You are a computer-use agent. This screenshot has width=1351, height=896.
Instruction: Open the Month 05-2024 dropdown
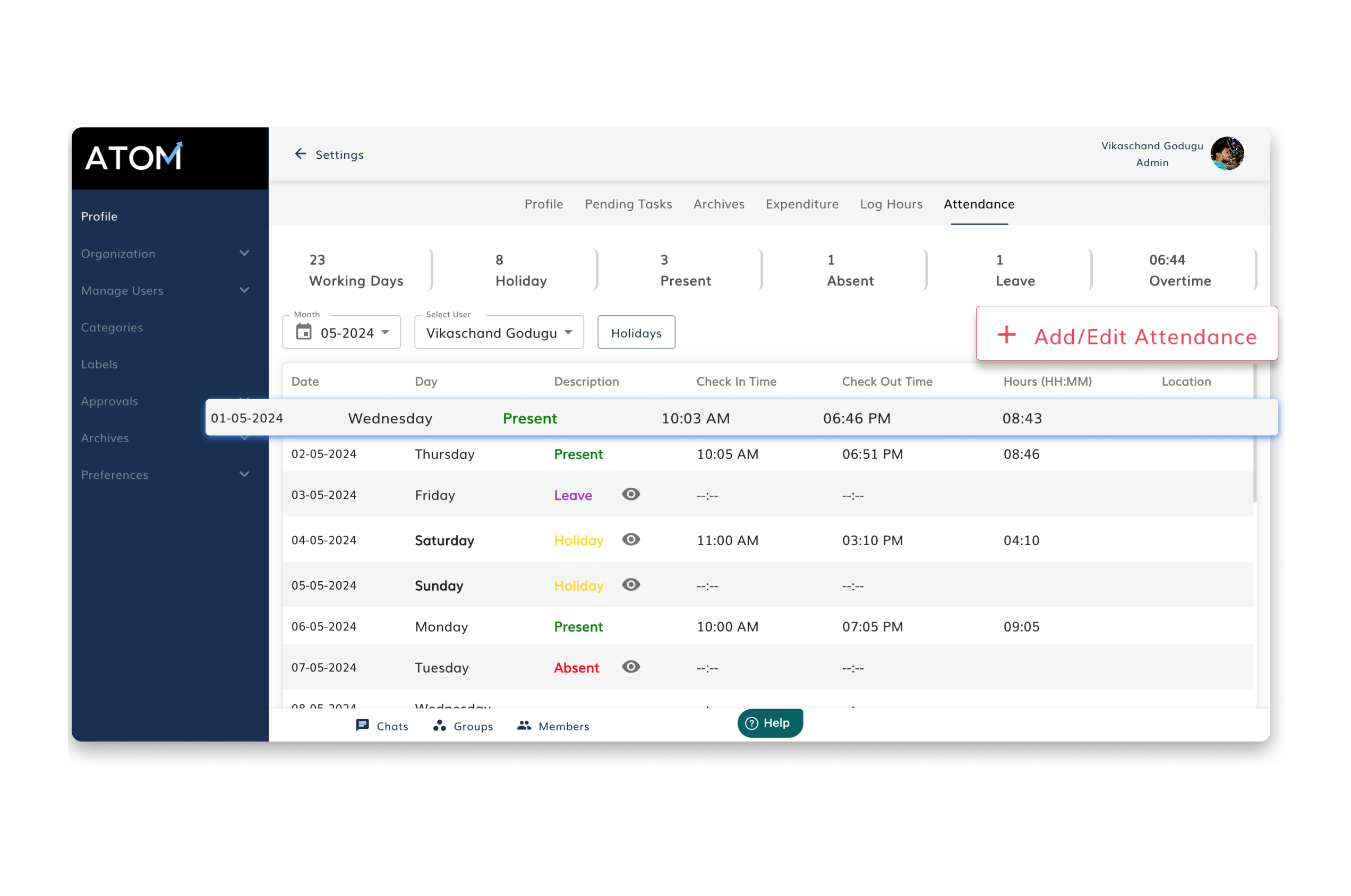click(x=341, y=332)
